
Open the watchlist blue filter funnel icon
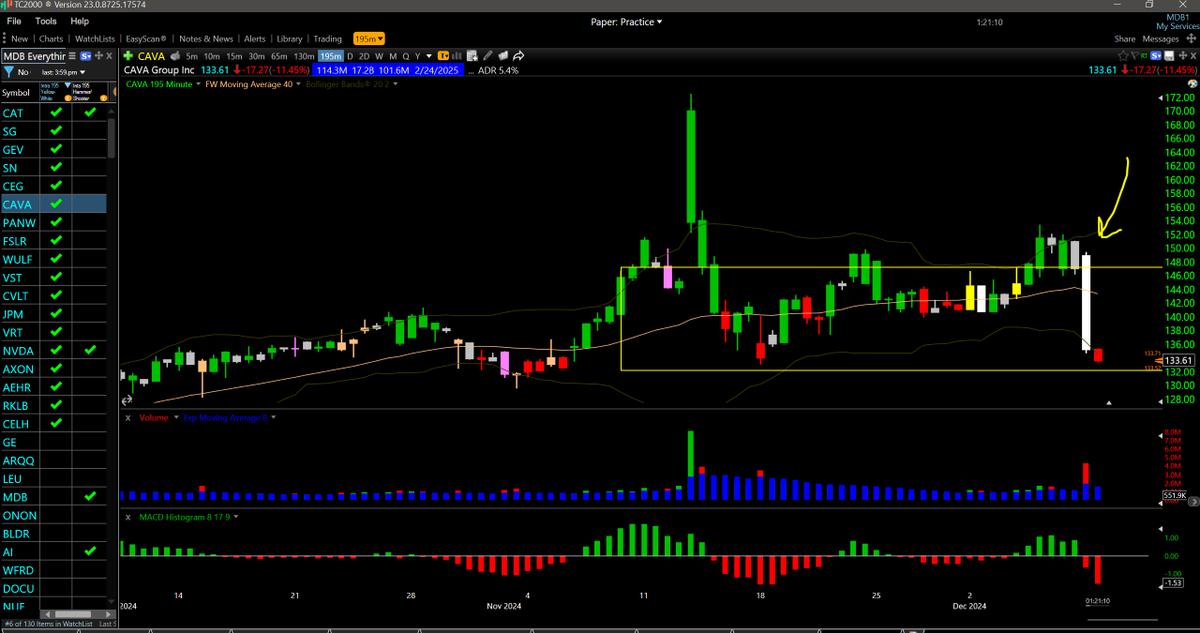coord(8,72)
